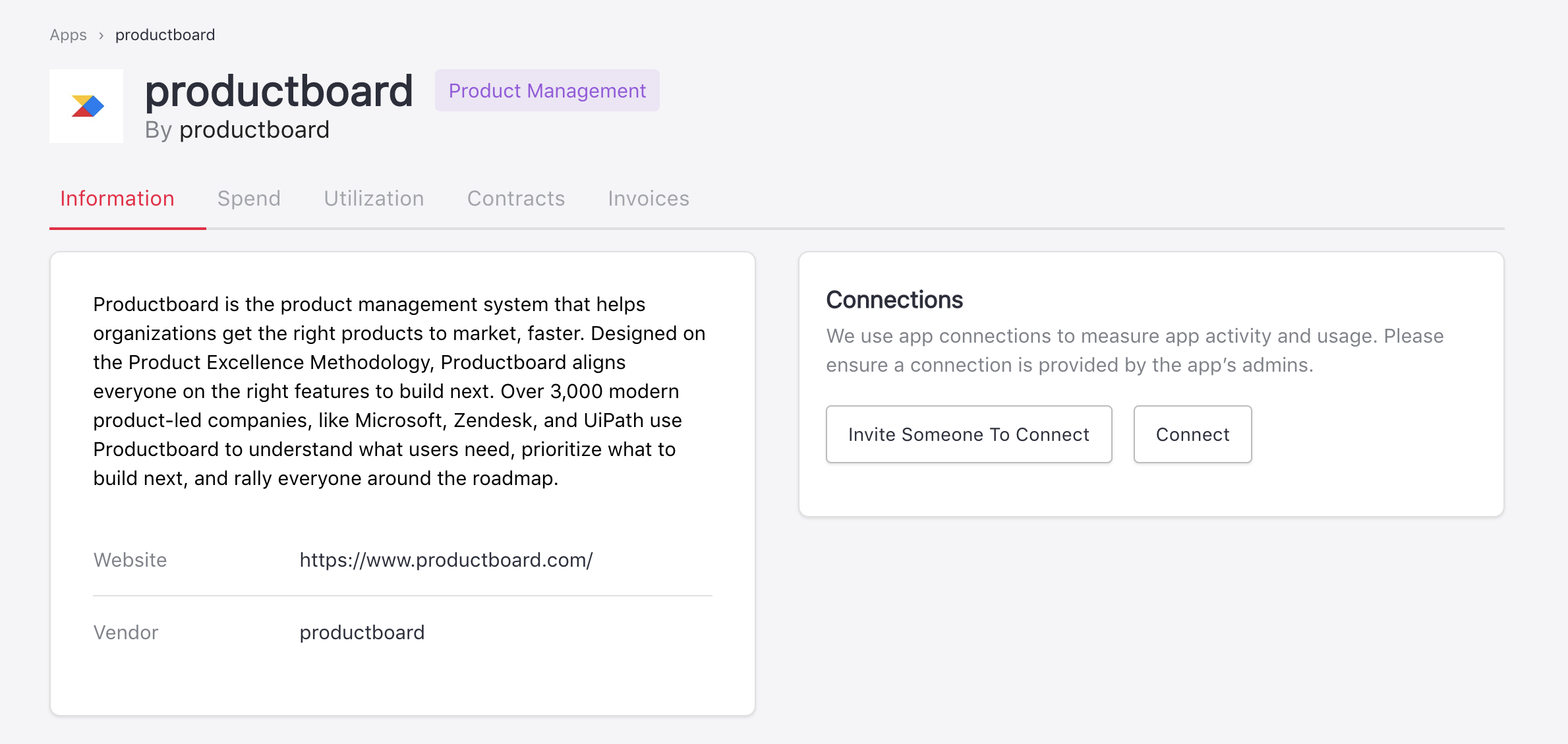Switch to the Contracts tab
Viewport: 1568px width, 744px height.
coord(515,198)
